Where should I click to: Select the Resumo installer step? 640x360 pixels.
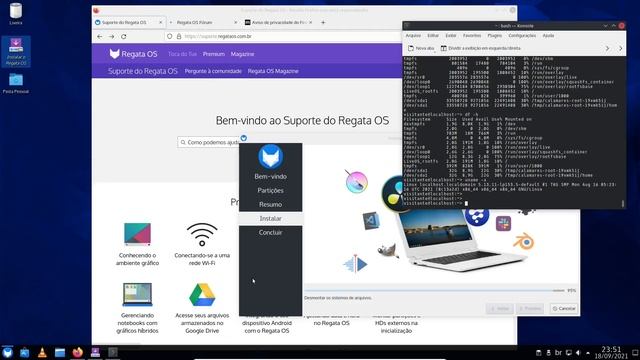pyautogui.click(x=271, y=204)
